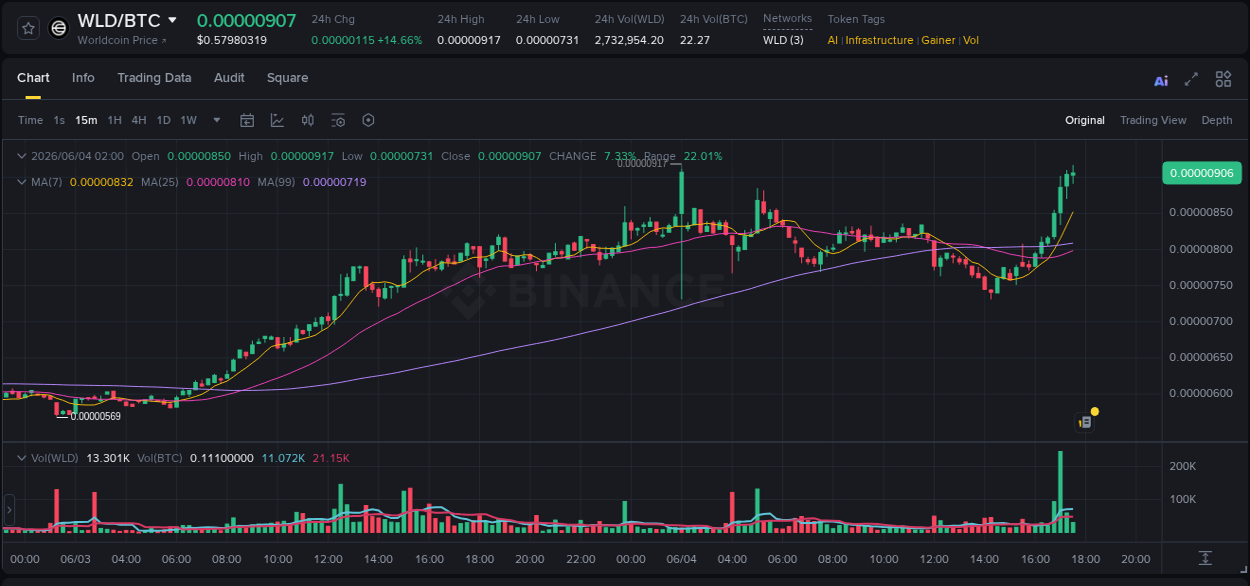Click the 24h Chg value +14.66%
Screen dimensions: 1250x586
tap(399, 40)
